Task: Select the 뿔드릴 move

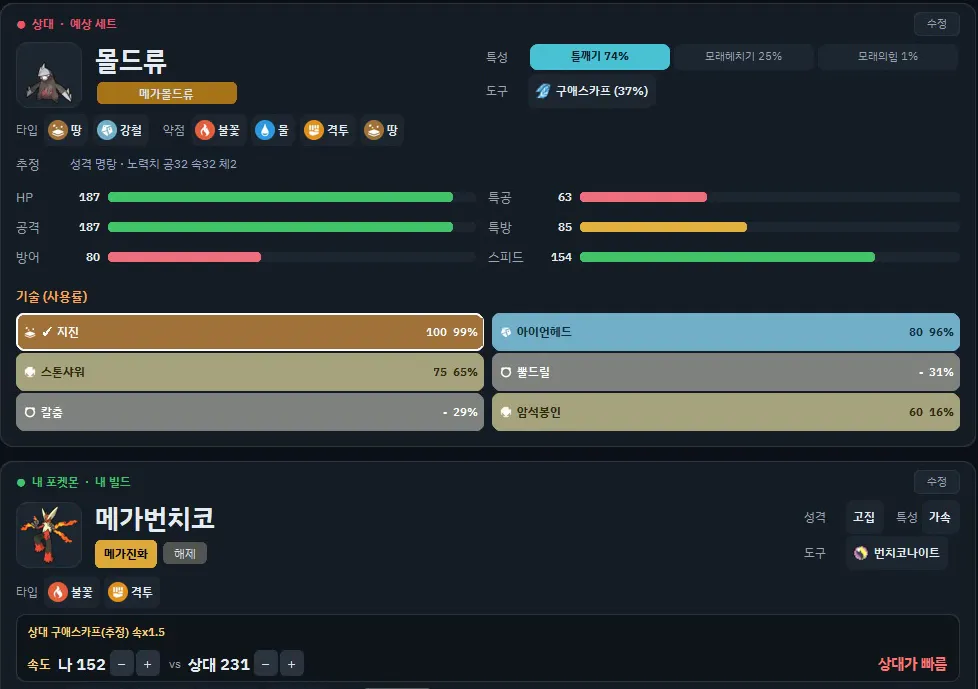Action: pyautogui.click(x=725, y=372)
